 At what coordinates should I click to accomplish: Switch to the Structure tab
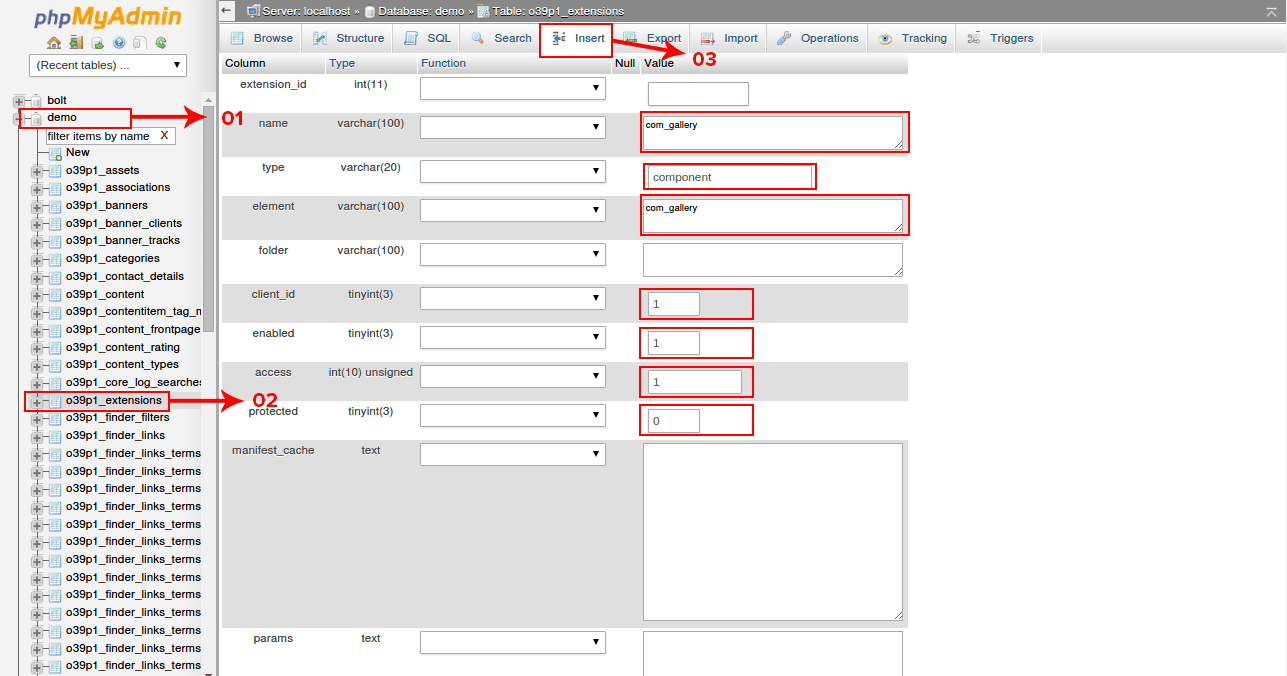point(347,38)
